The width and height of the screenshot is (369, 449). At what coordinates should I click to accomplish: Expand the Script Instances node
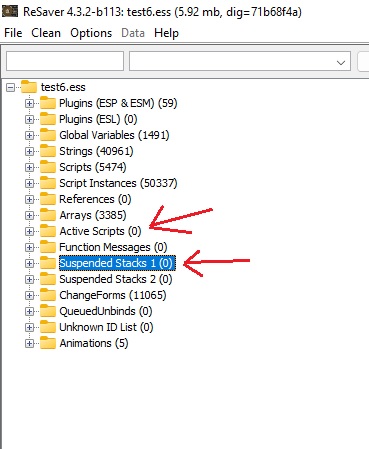[29, 184]
